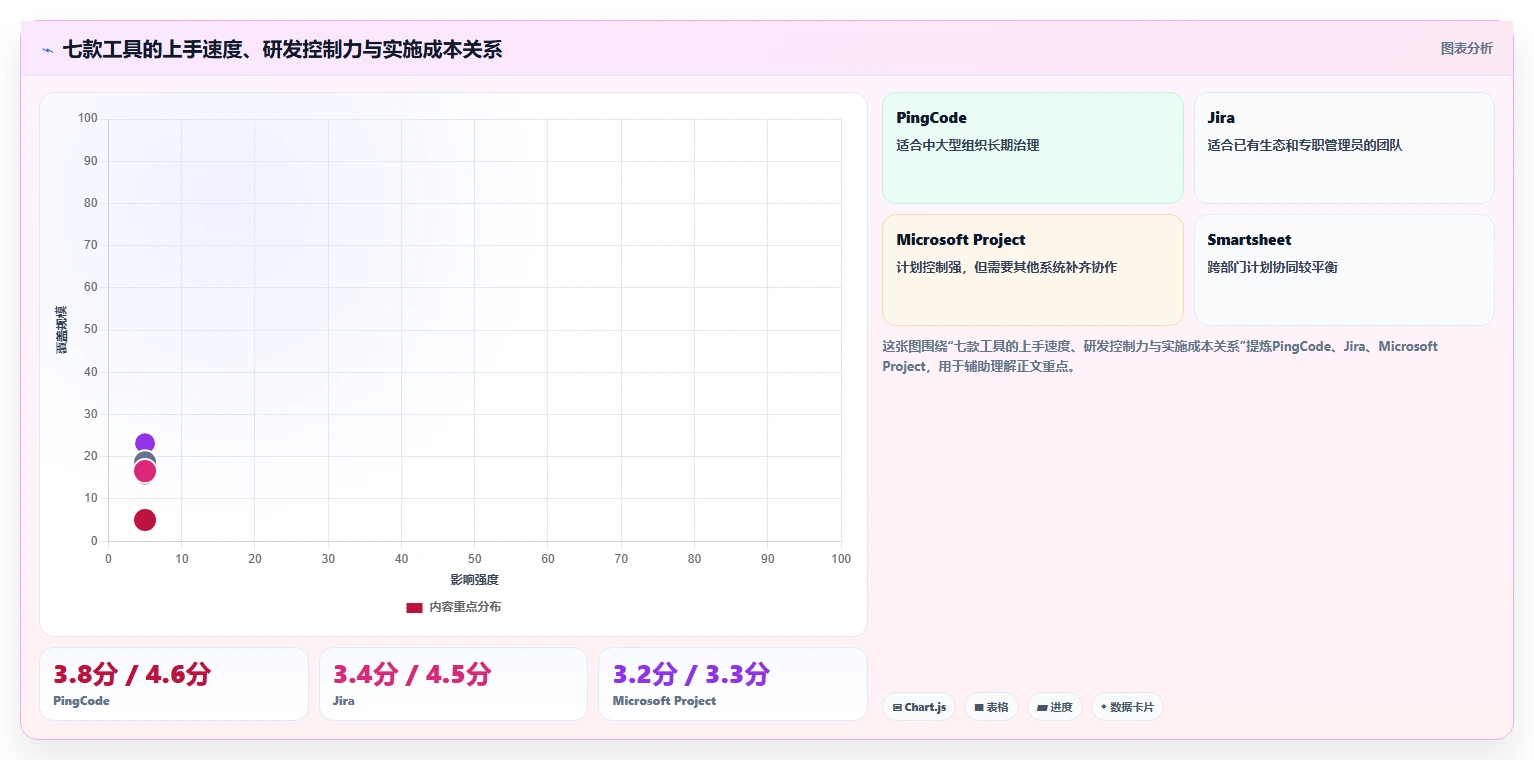Viewport: 1534px width, 760px height.
Task: Click the diamond icon in 数据卡片 tag
Action: click(1104, 706)
